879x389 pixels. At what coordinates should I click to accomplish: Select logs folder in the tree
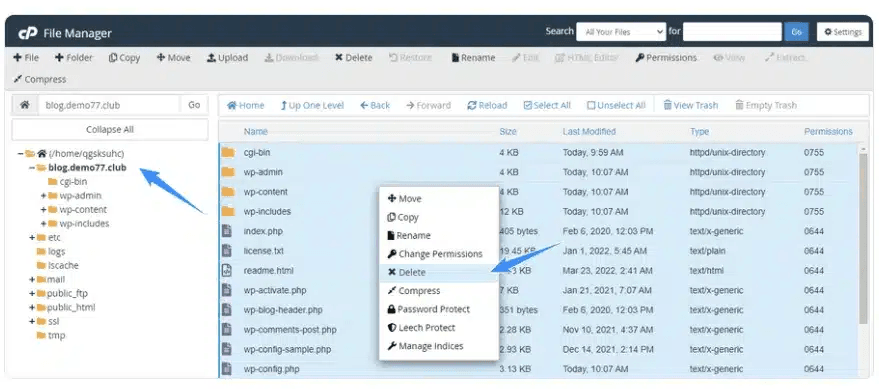(56, 252)
